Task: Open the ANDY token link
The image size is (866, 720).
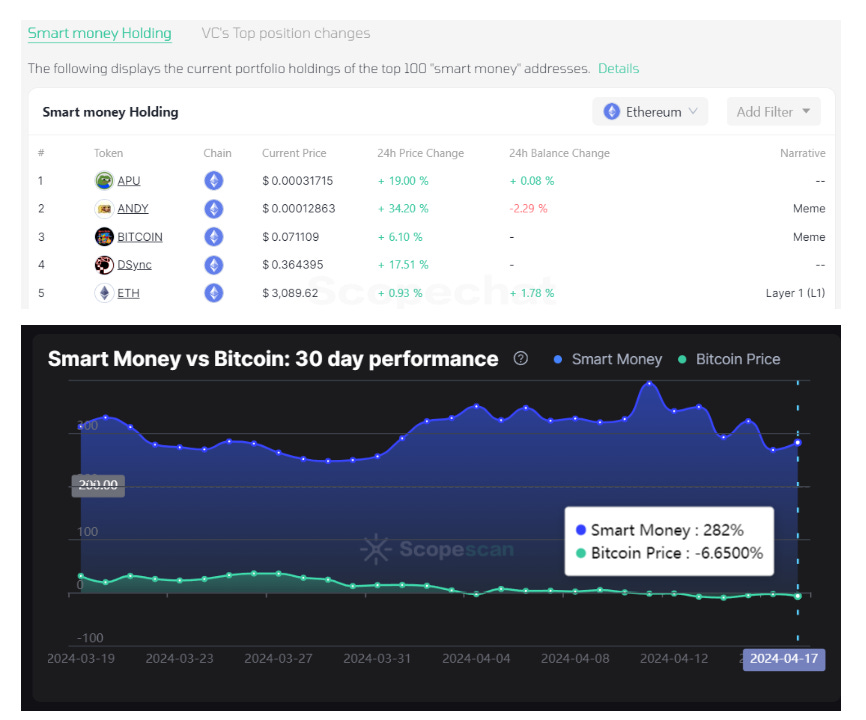Action: (x=133, y=209)
